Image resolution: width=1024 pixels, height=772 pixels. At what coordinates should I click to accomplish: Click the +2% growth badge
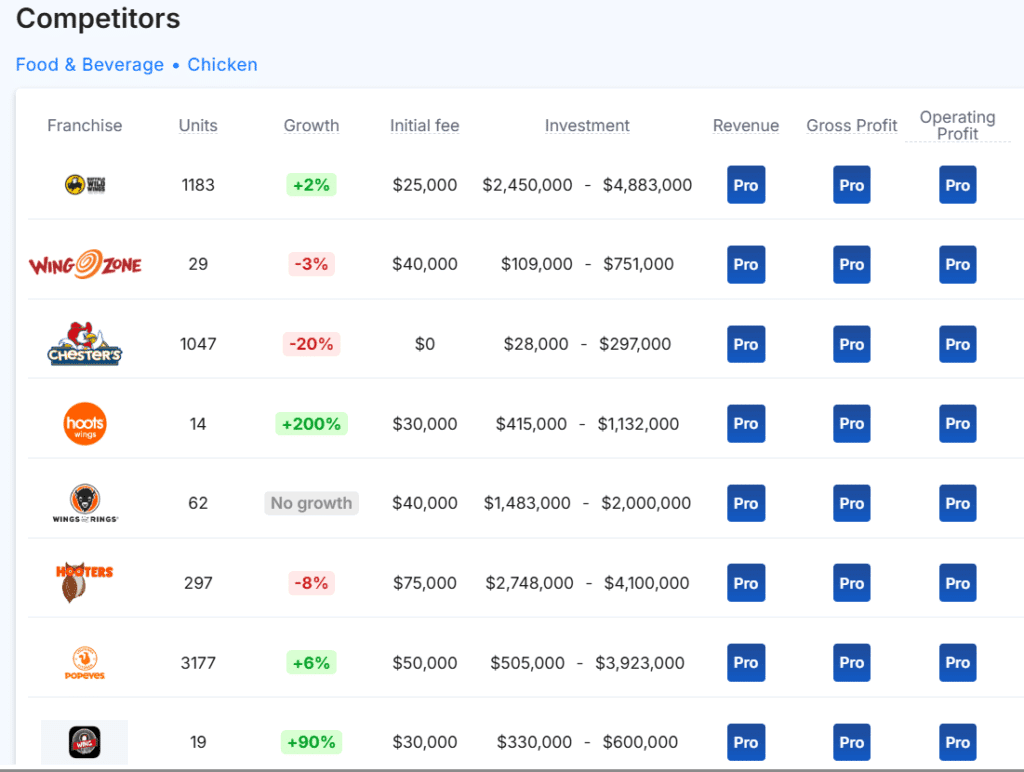[x=312, y=185]
